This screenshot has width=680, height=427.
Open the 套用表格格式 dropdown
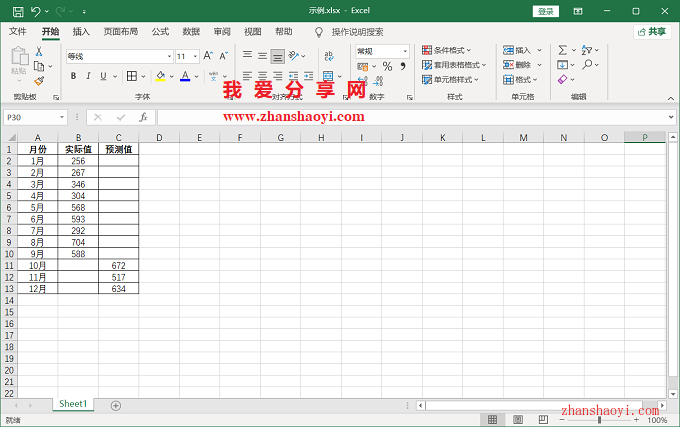454,65
